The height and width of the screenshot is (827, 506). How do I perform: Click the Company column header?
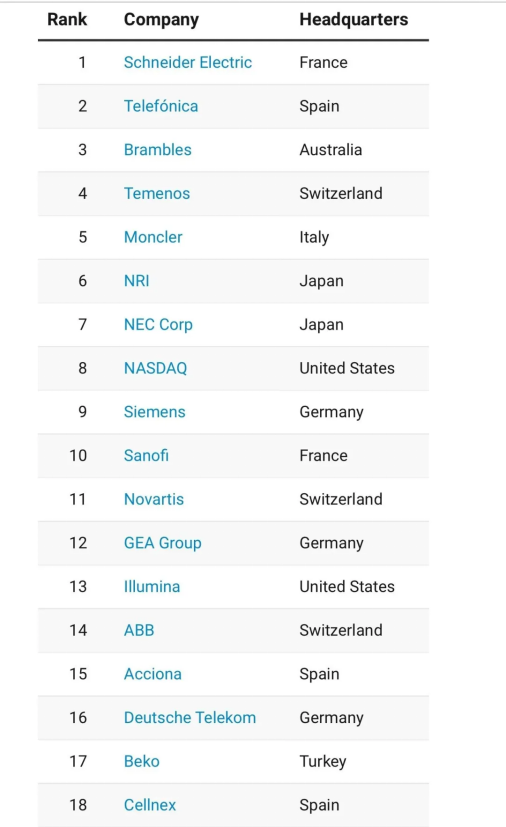click(x=161, y=20)
